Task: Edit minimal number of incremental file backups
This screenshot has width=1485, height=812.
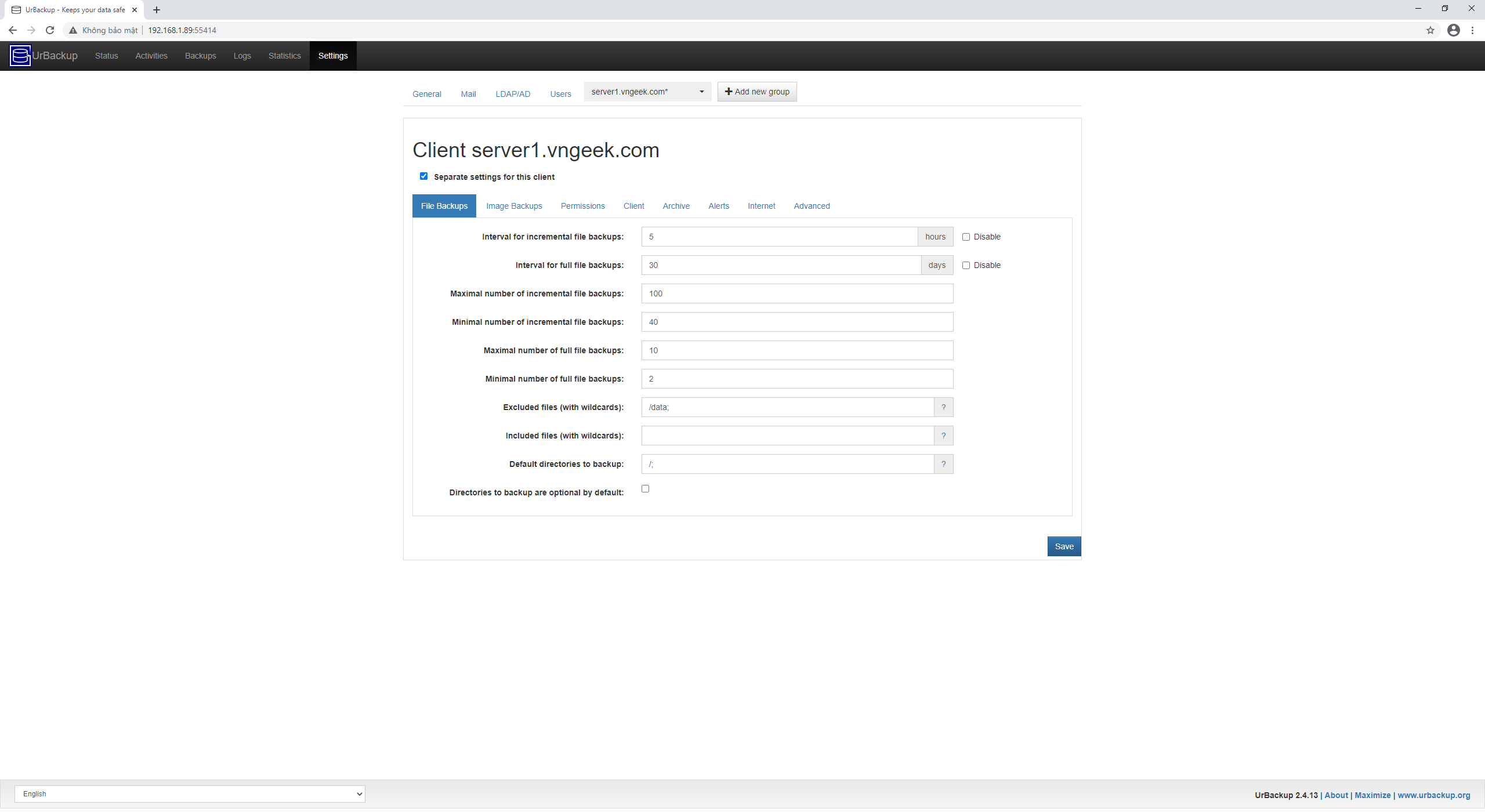Action: pos(797,322)
